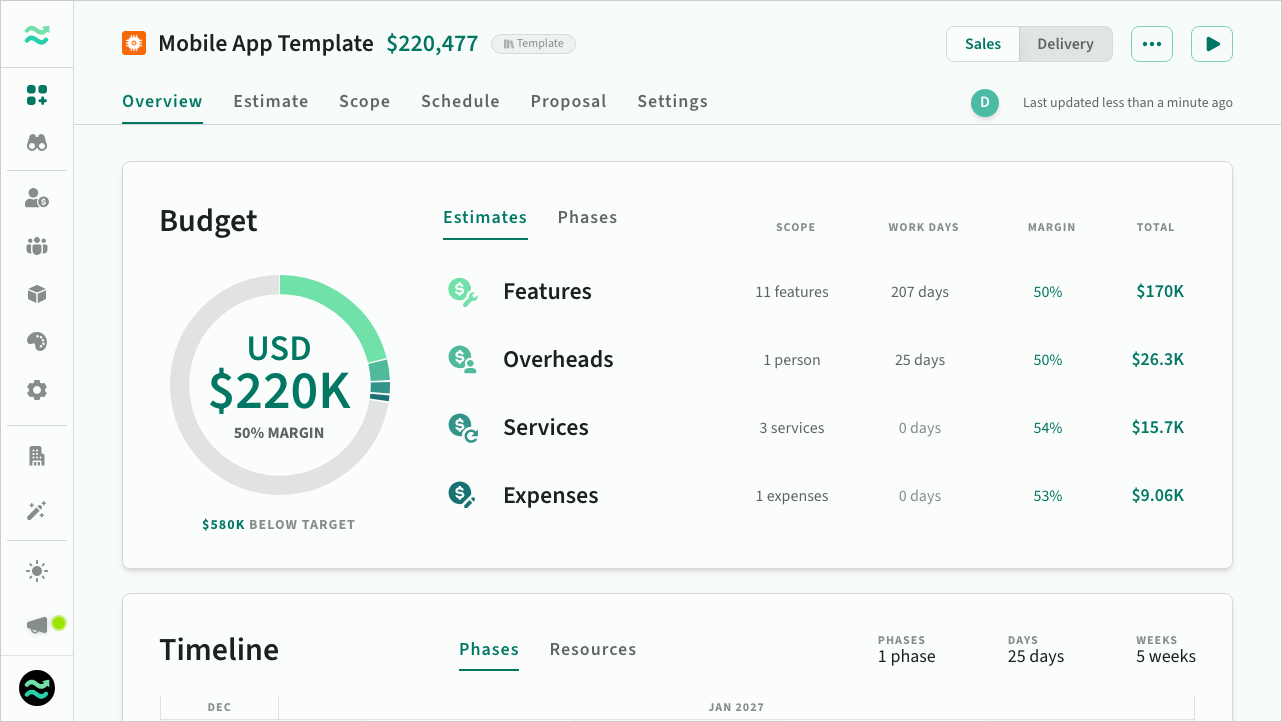Image resolution: width=1282 pixels, height=722 pixels.
Task: Switch Budget view to Phases tab
Action: point(587,217)
